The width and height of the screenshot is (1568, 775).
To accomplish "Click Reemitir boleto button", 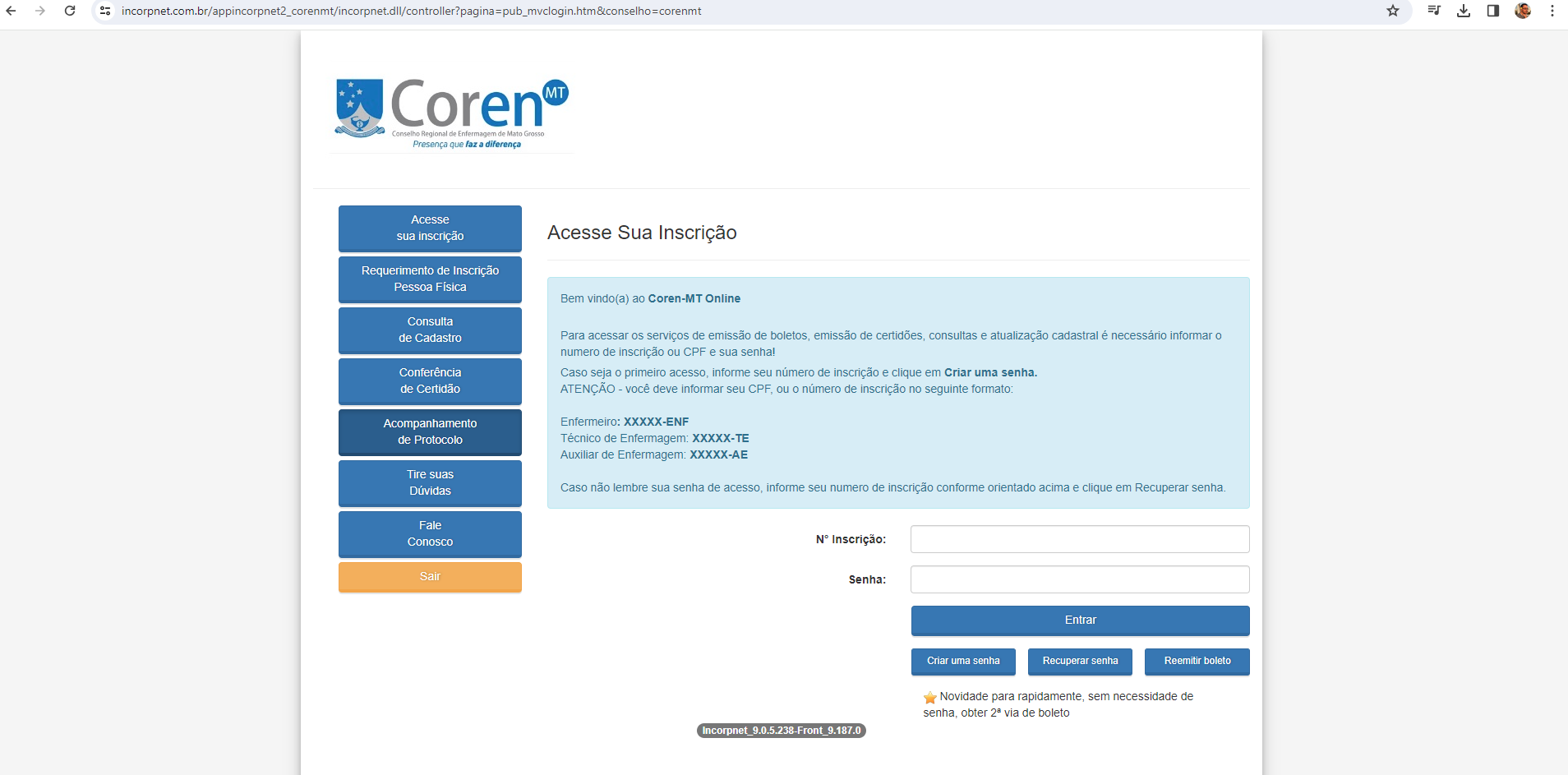I will [x=1197, y=662].
